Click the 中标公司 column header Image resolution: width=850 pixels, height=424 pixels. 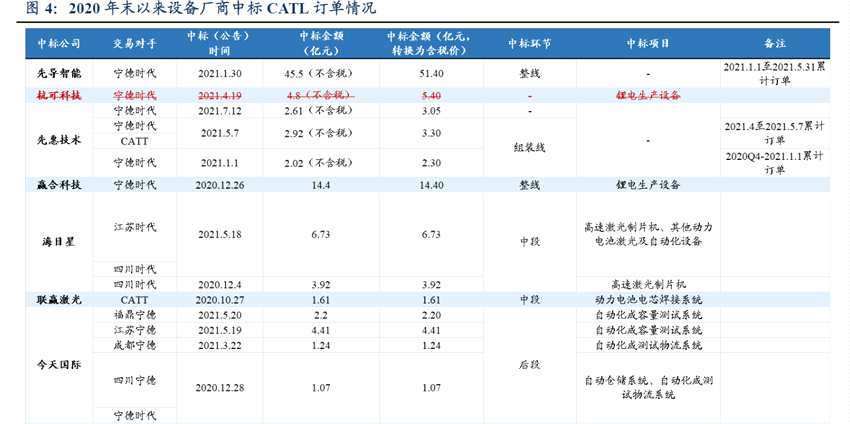pos(59,44)
